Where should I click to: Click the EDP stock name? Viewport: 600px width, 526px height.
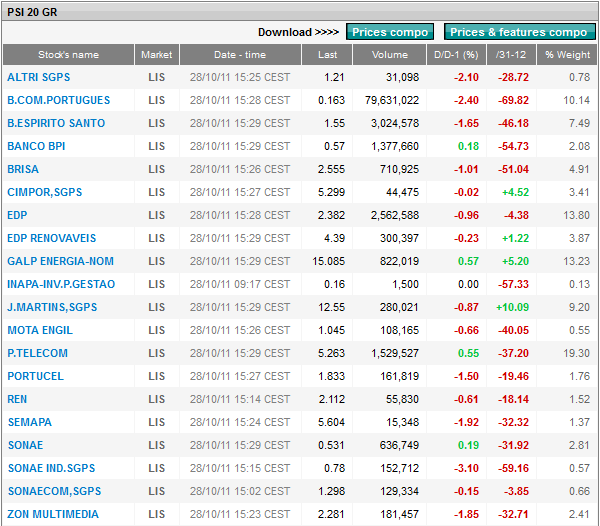click(x=17, y=215)
